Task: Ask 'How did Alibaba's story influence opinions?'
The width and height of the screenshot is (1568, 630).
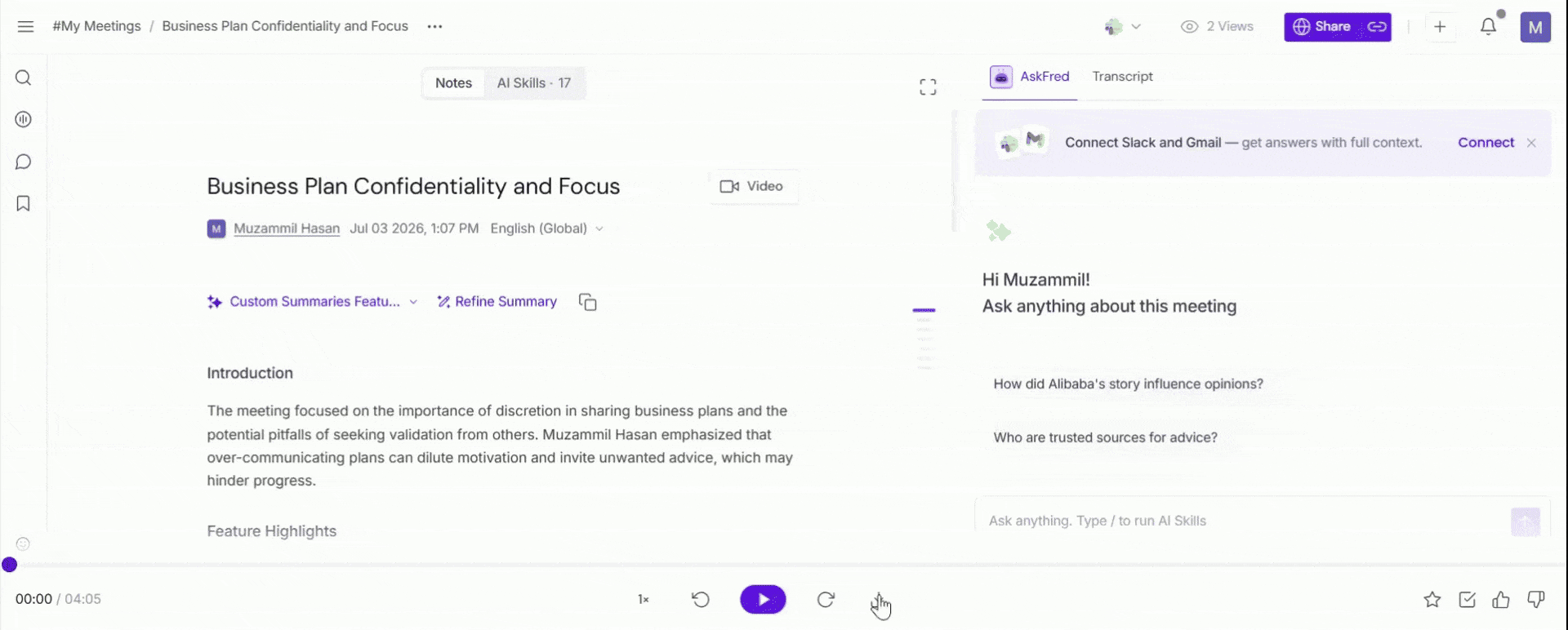Action: [x=1128, y=384]
